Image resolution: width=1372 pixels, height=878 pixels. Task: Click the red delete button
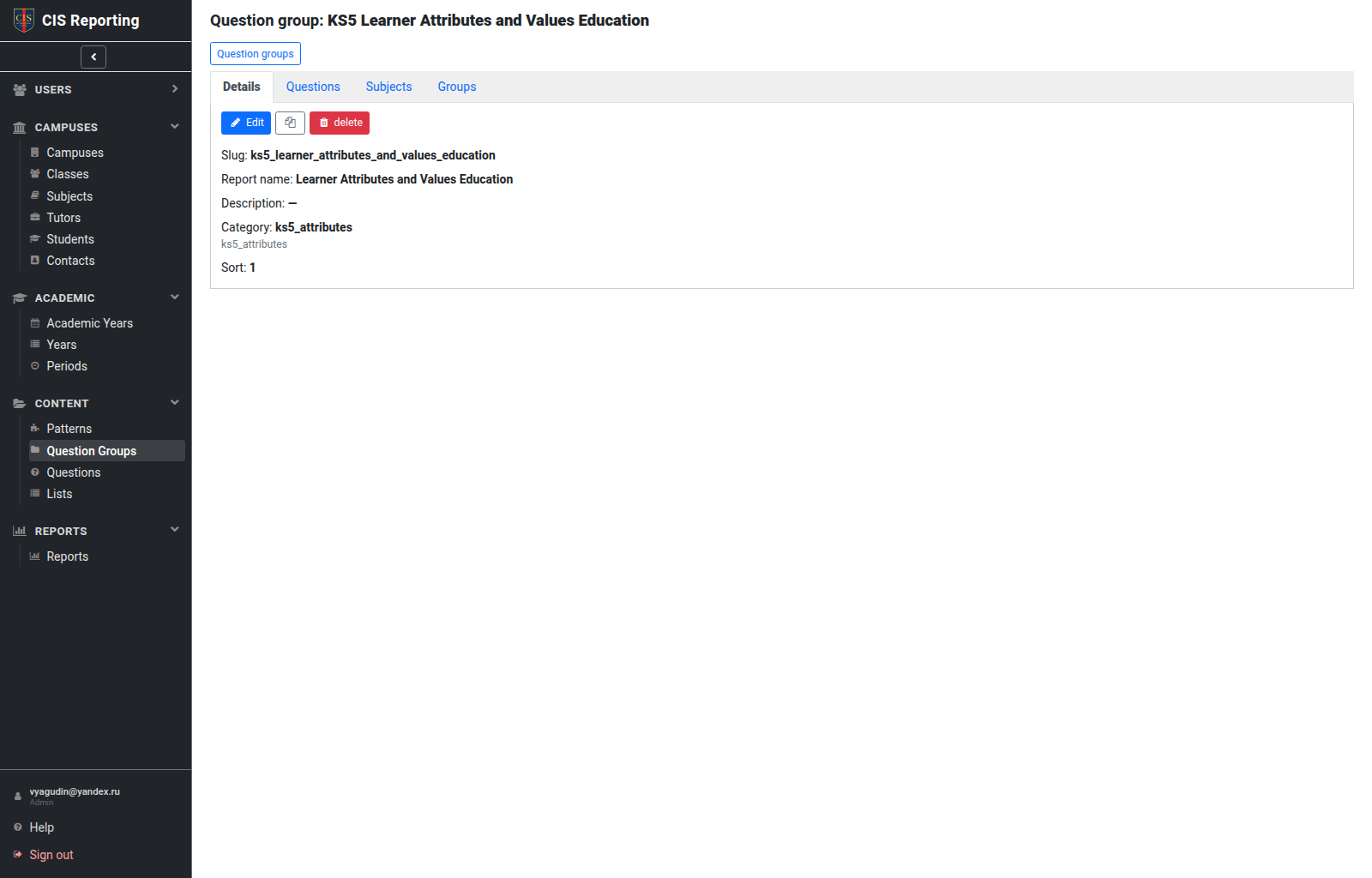coord(340,123)
